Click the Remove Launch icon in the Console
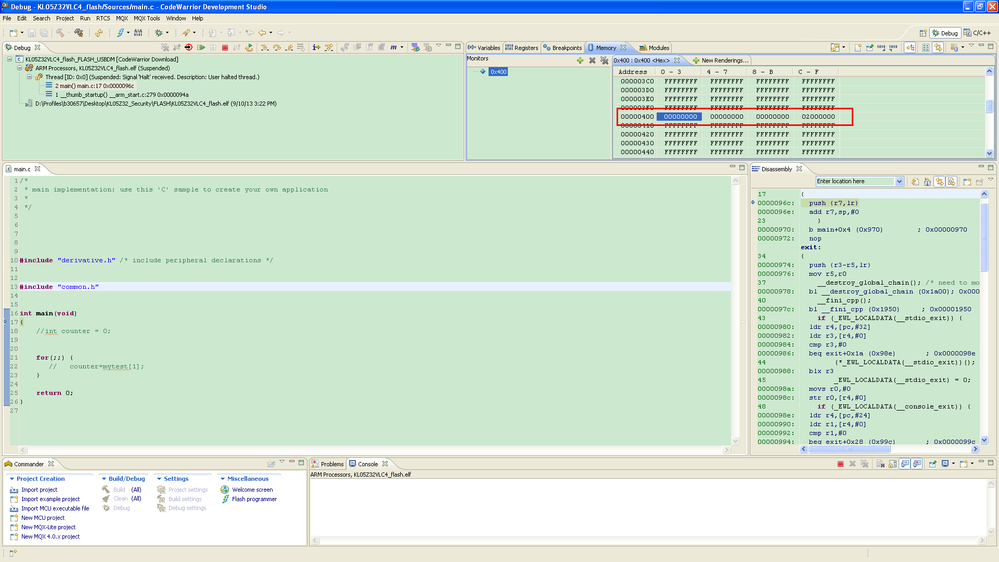 coord(852,464)
